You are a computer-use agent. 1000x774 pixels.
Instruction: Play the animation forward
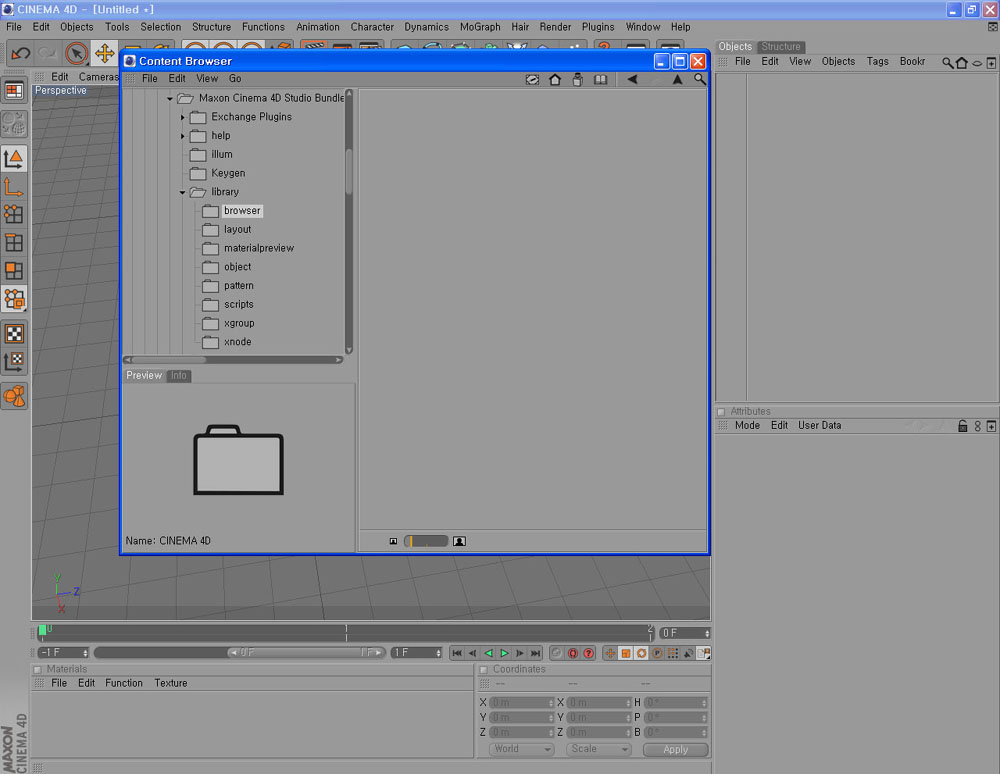(504, 653)
